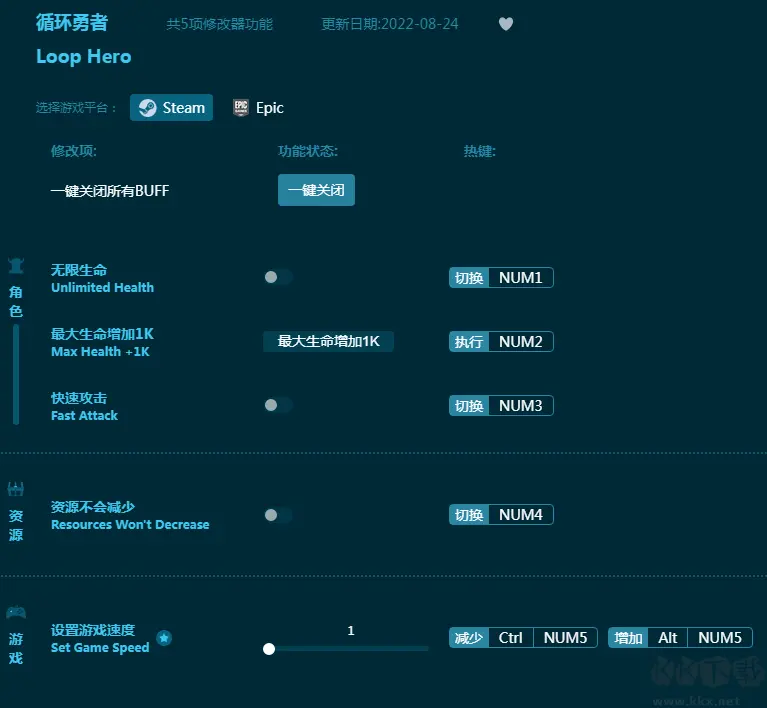
Task: Enable the Unlimited Health toggle
Action: coord(277,277)
